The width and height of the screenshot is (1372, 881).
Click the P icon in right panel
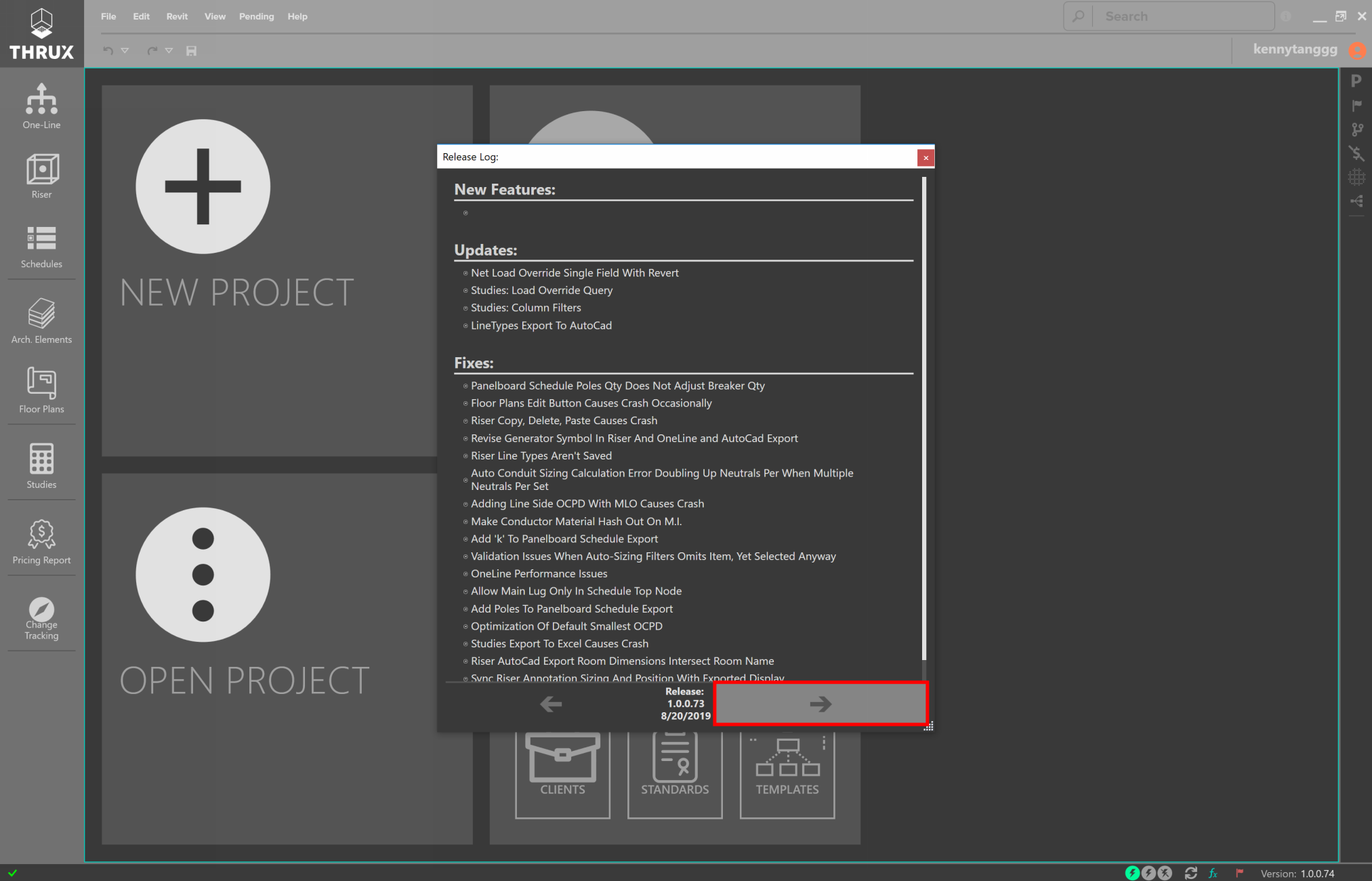coord(1356,81)
